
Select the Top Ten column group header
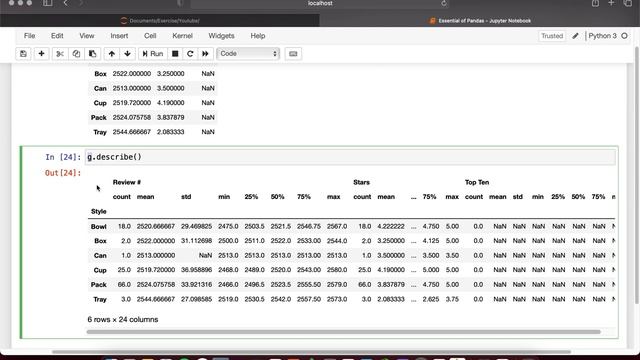click(x=477, y=182)
